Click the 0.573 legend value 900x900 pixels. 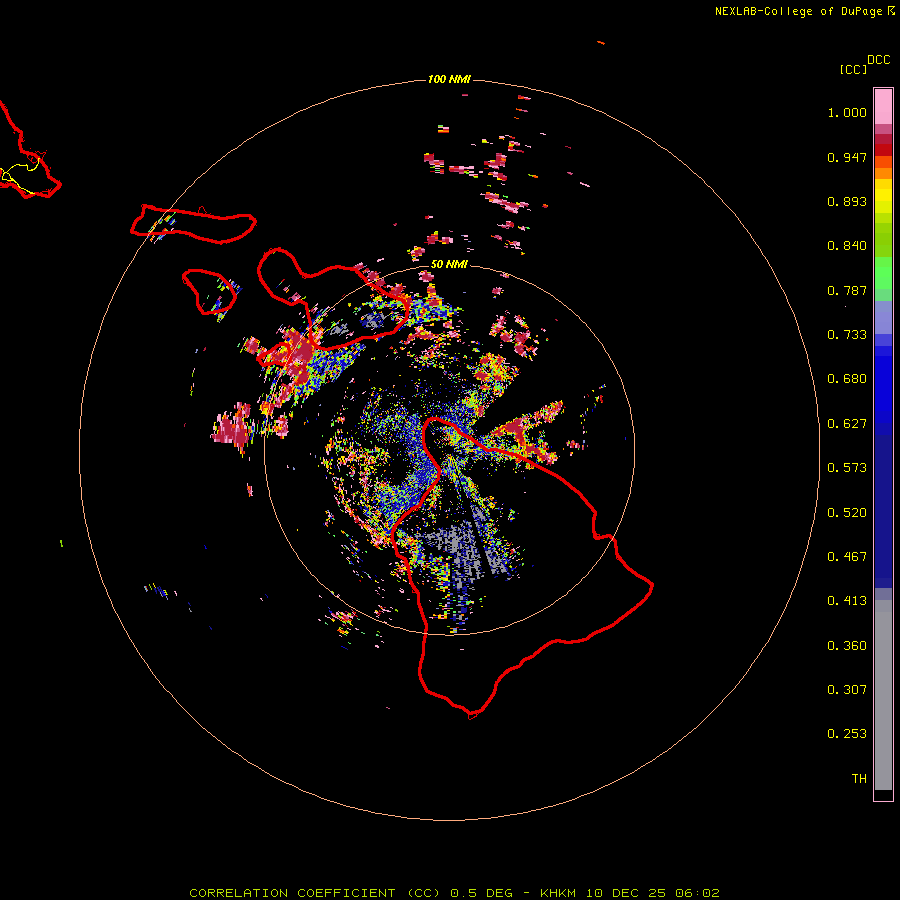[847, 468]
